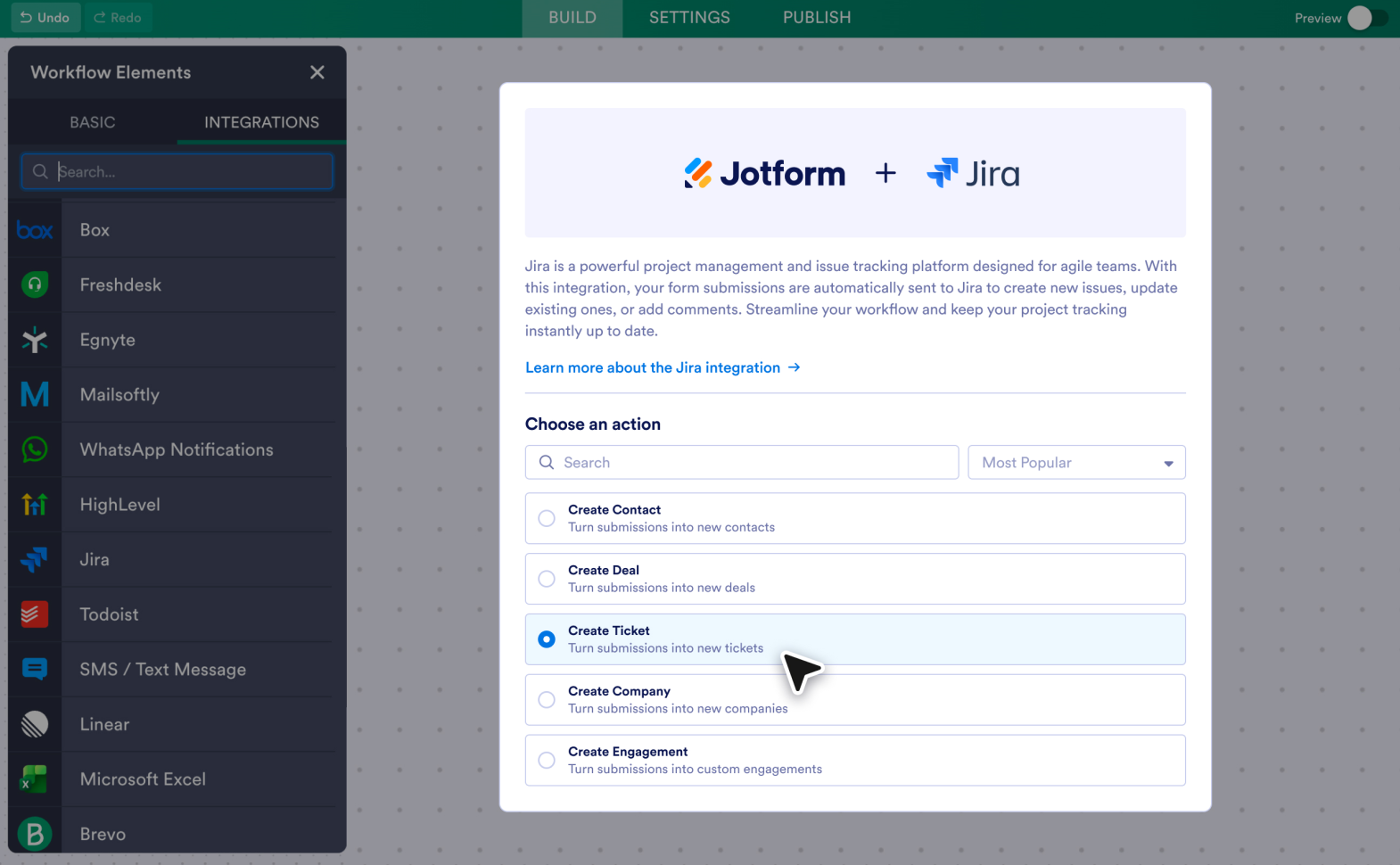Click the HighLevel arrows icon
The width and height of the screenshot is (1400, 865).
(x=35, y=505)
